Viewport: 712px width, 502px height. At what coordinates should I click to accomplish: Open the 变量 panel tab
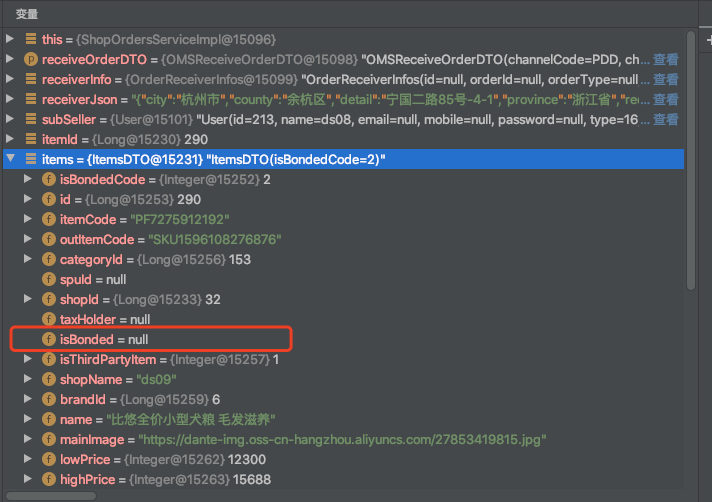coord(27,13)
